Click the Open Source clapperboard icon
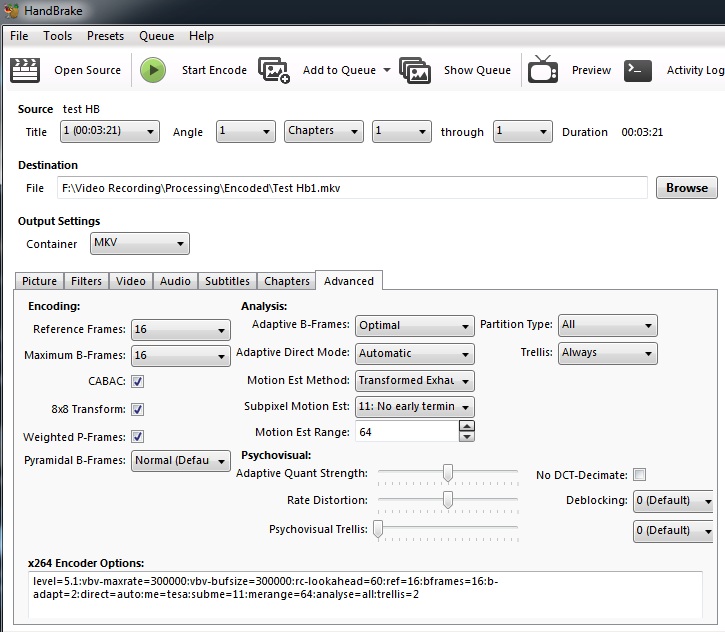This screenshot has height=632, width=725. 25,70
